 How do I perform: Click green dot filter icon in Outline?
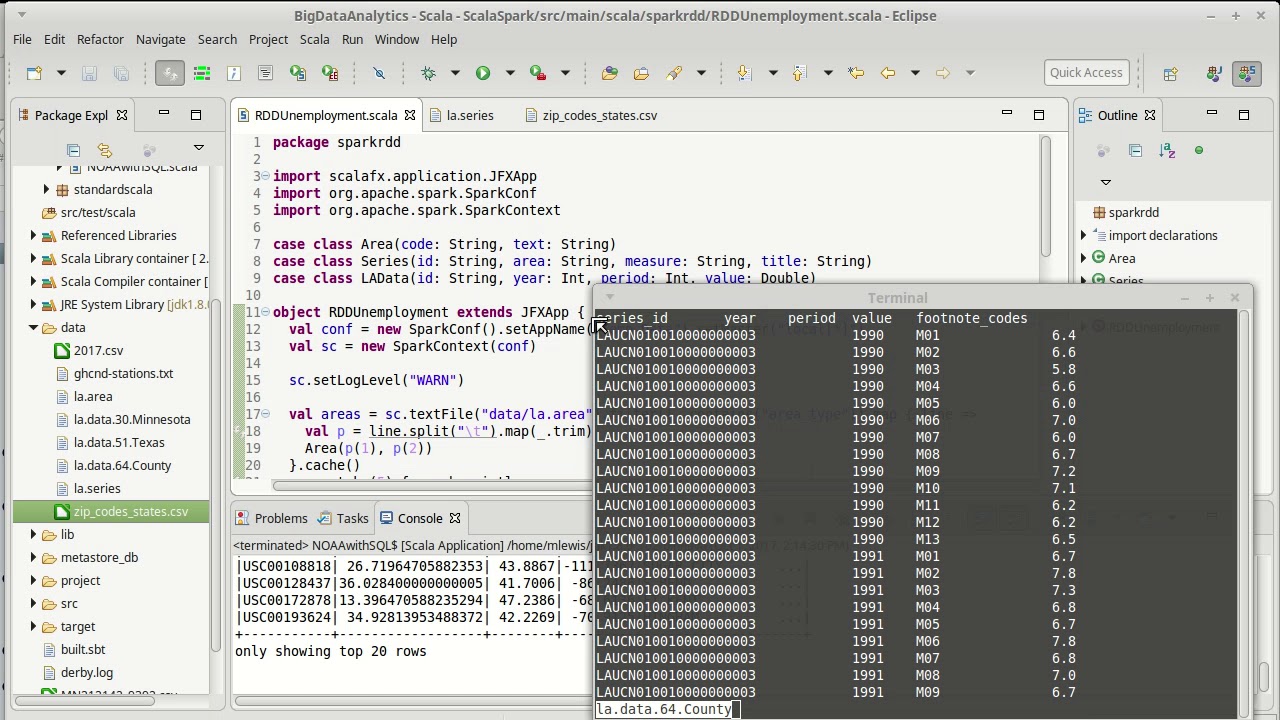1198,150
